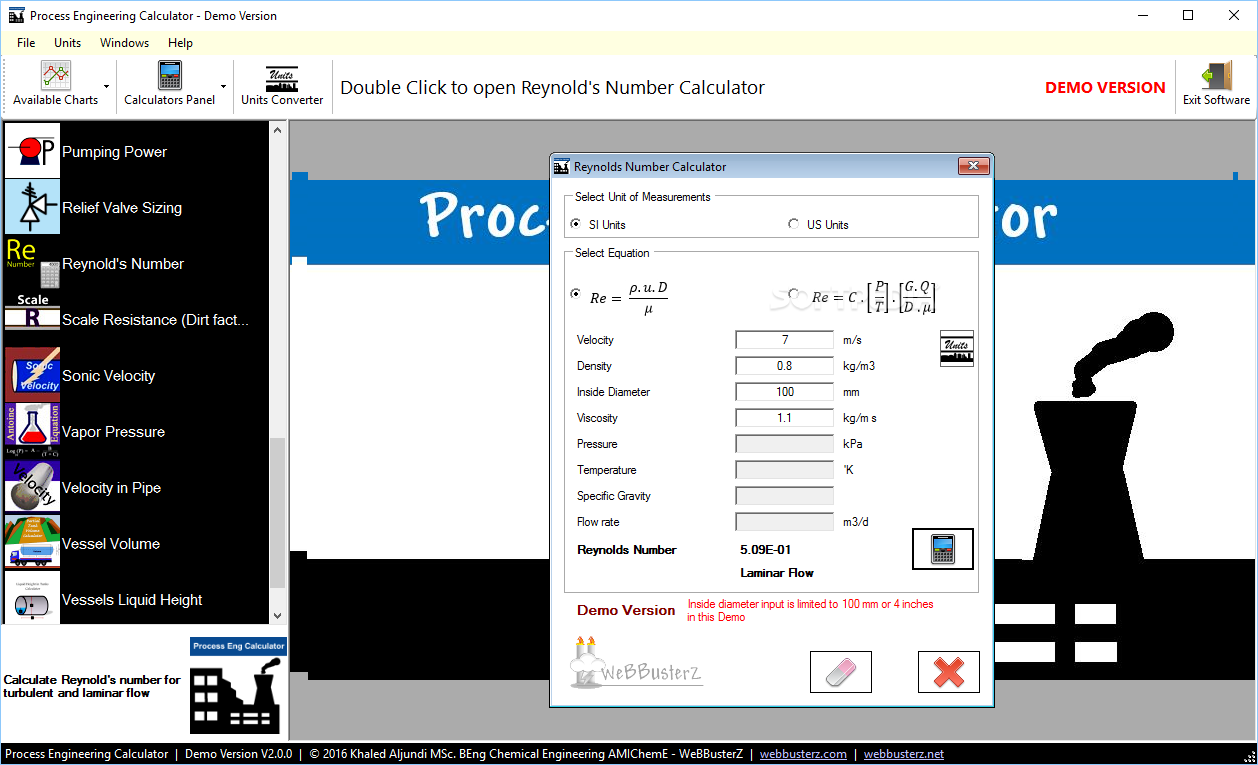The height and width of the screenshot is (765, 1258).
Task: Click the WeBBusterZ logo in dialog
Action: pyautogui.click(x=636, y=664)
